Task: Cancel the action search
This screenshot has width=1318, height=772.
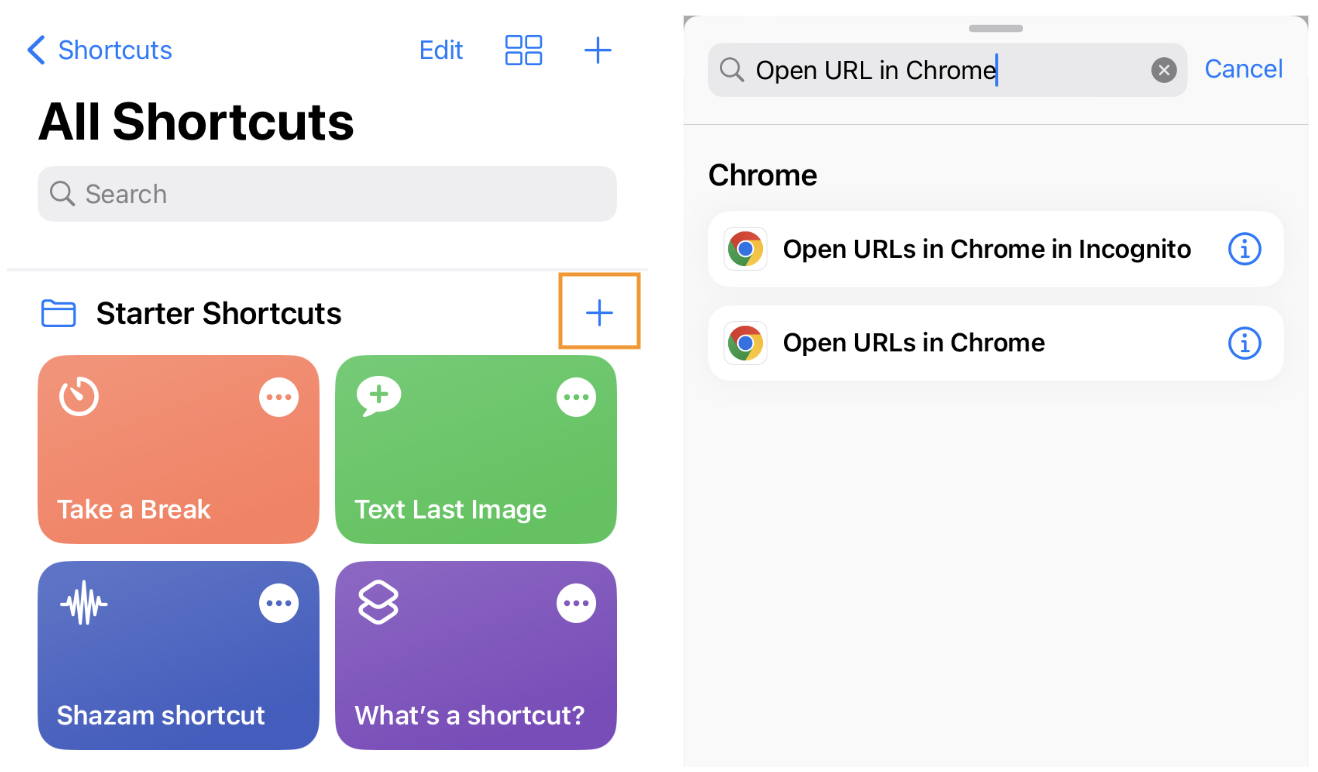Action: (x=1244, y=69)
